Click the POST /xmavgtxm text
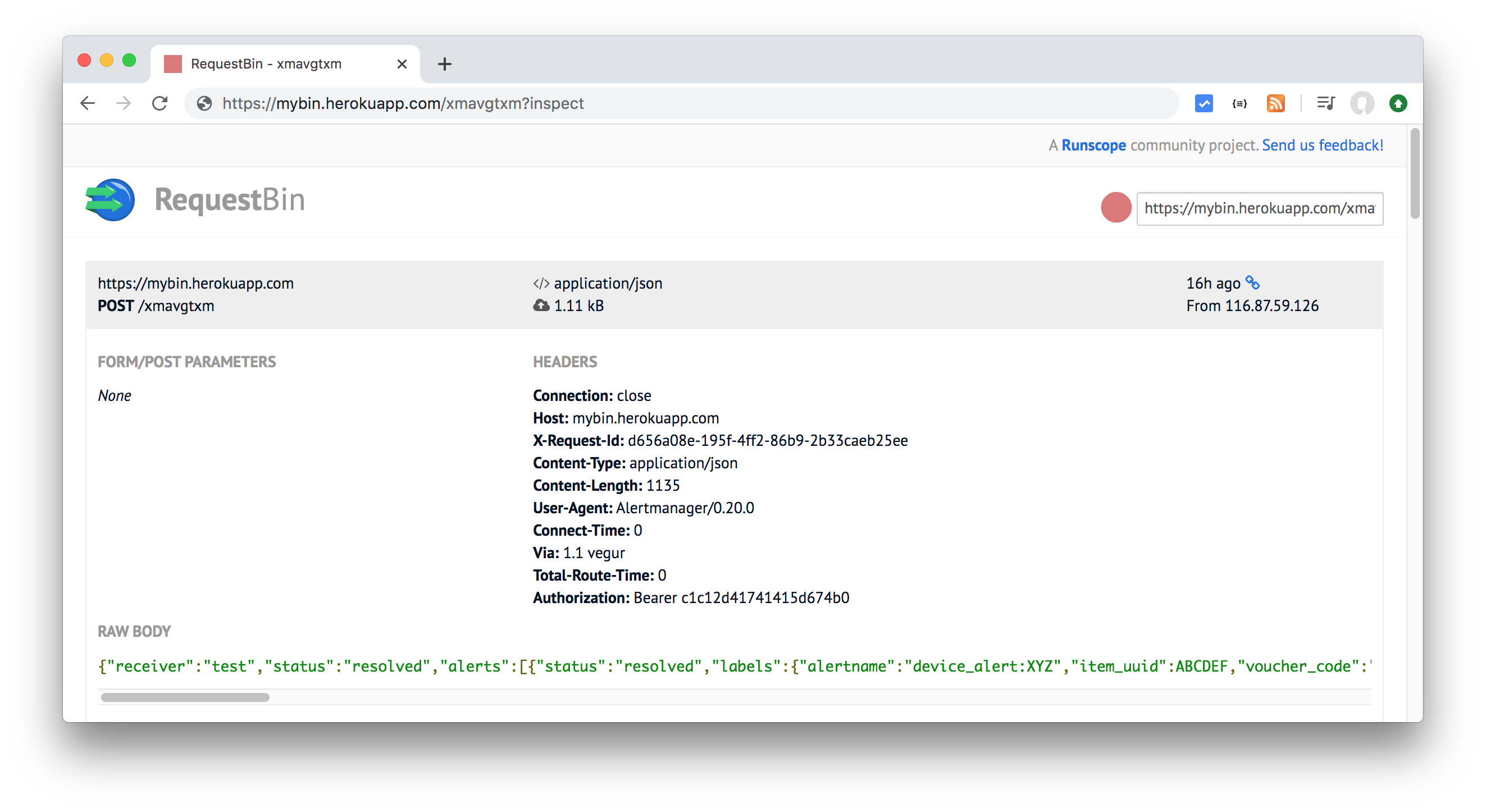 click(x=156, y=305)
